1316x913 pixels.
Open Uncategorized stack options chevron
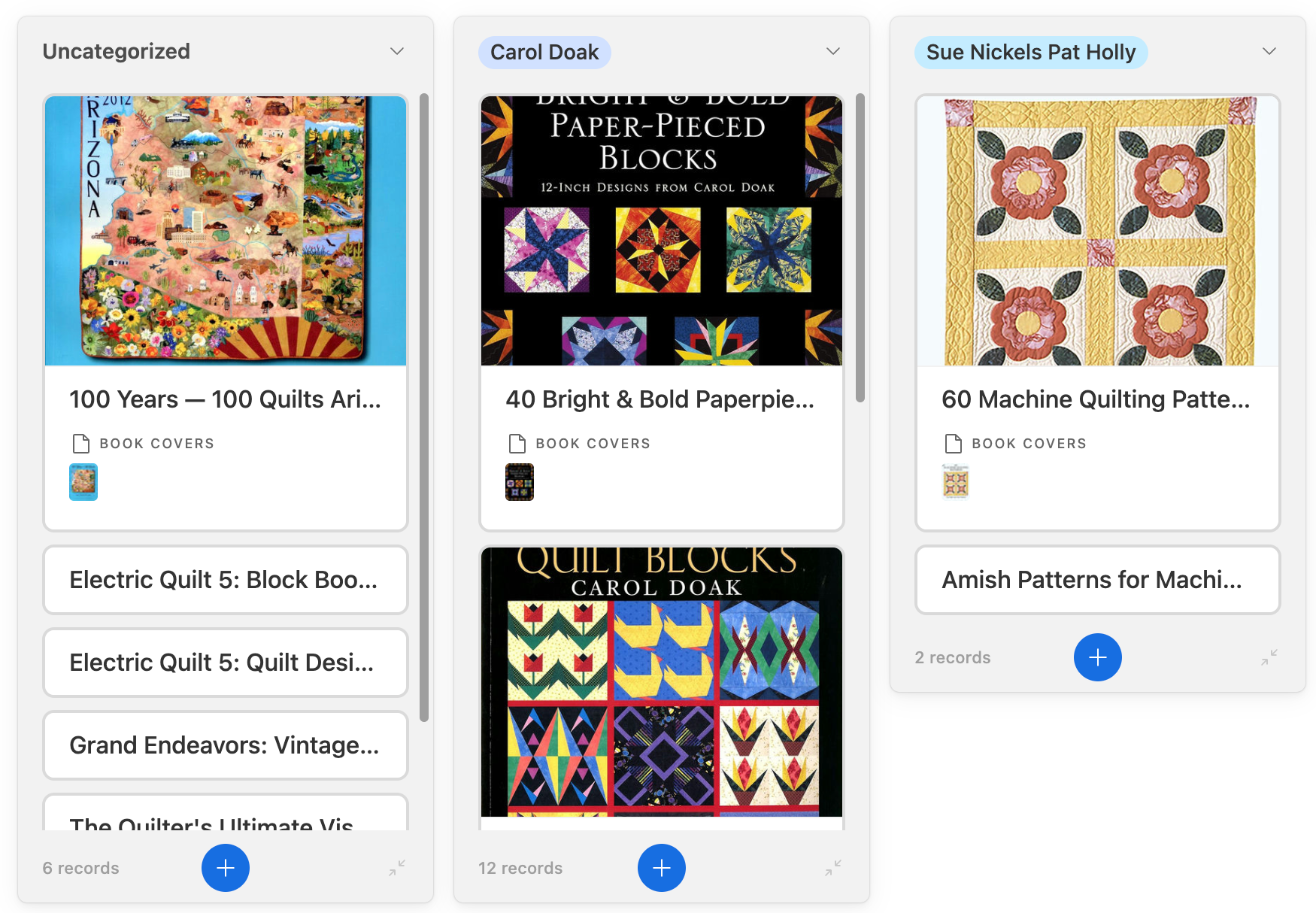[x=397, y=51]
